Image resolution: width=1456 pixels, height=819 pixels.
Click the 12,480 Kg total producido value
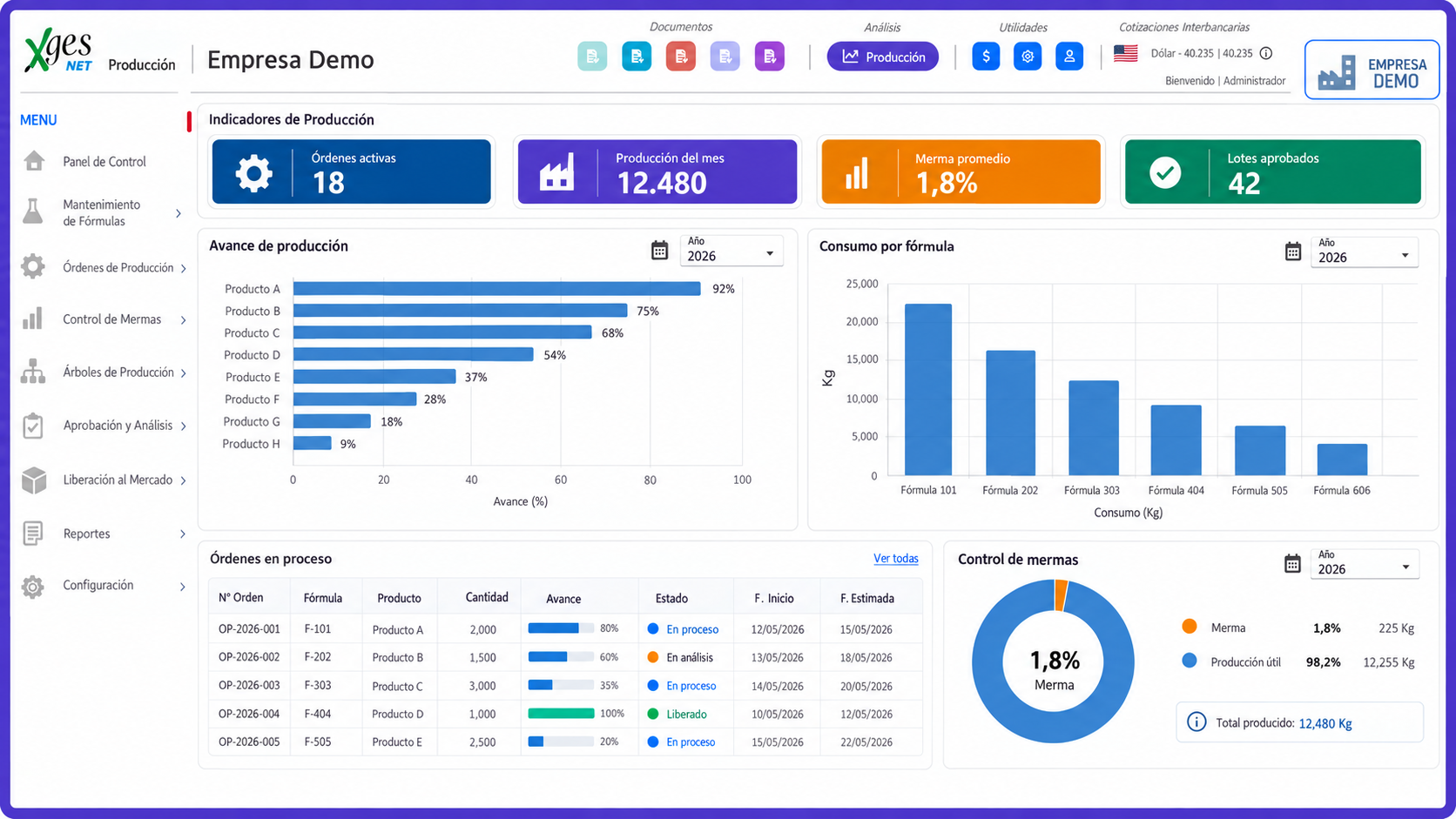coord(1325,723)
